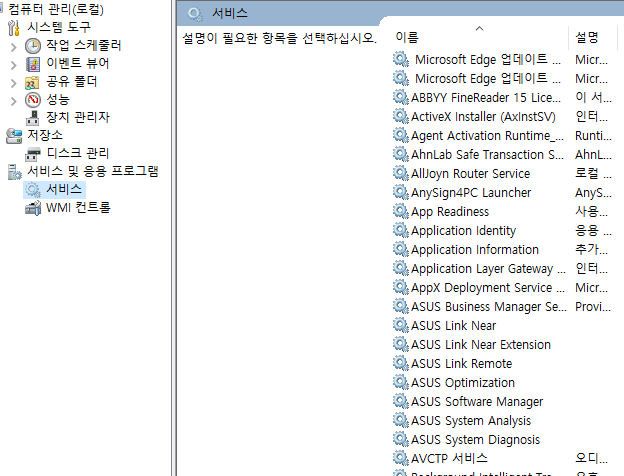Expand the 공유 폴더 tree node
Image resolution: width=624 pixels, height=476 pixels.
pos(14,83)
